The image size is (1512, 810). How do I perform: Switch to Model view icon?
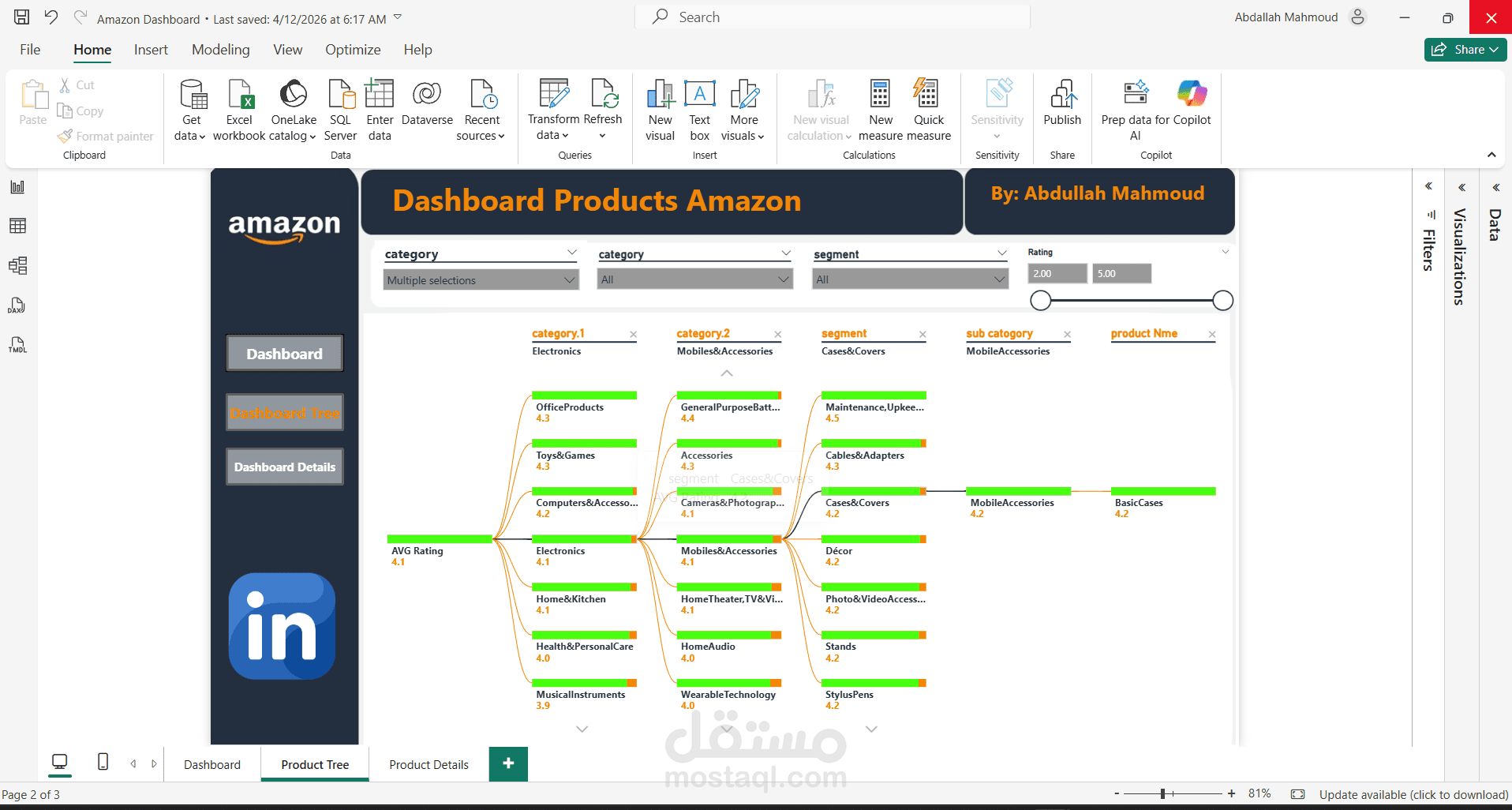[x=17, y=265]
